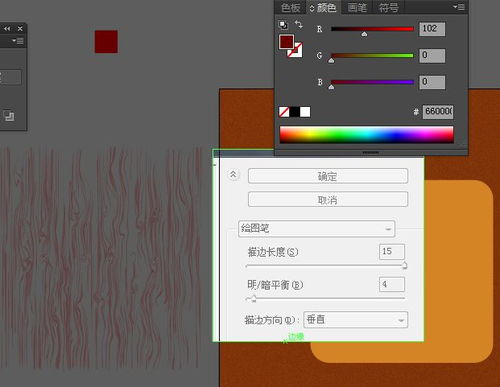This screenshot has width=500, height=387.
Task: Open the 绘图笔 effect dropdown
Action: [317, 229]
